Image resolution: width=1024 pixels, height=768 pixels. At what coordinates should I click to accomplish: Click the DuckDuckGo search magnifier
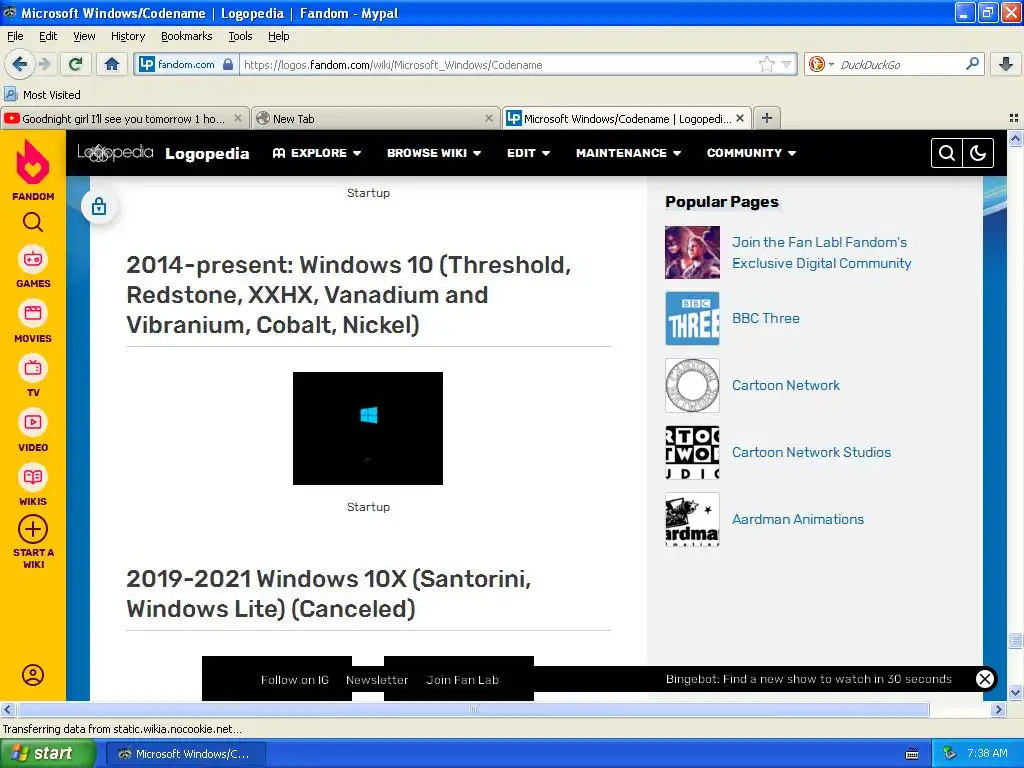(x=972, y=64)
